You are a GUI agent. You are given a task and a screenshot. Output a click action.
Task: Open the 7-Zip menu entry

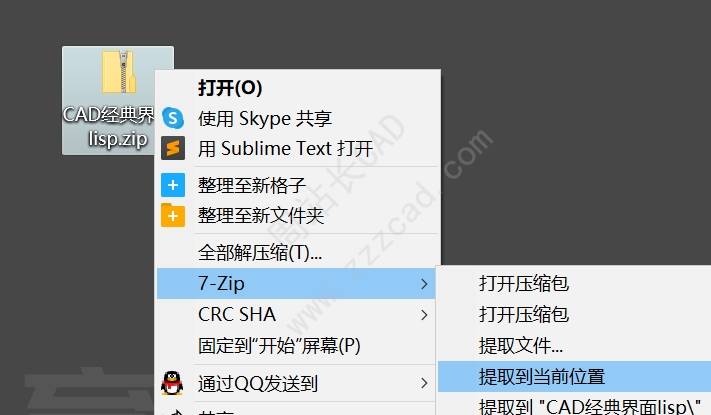pos(296,283)
